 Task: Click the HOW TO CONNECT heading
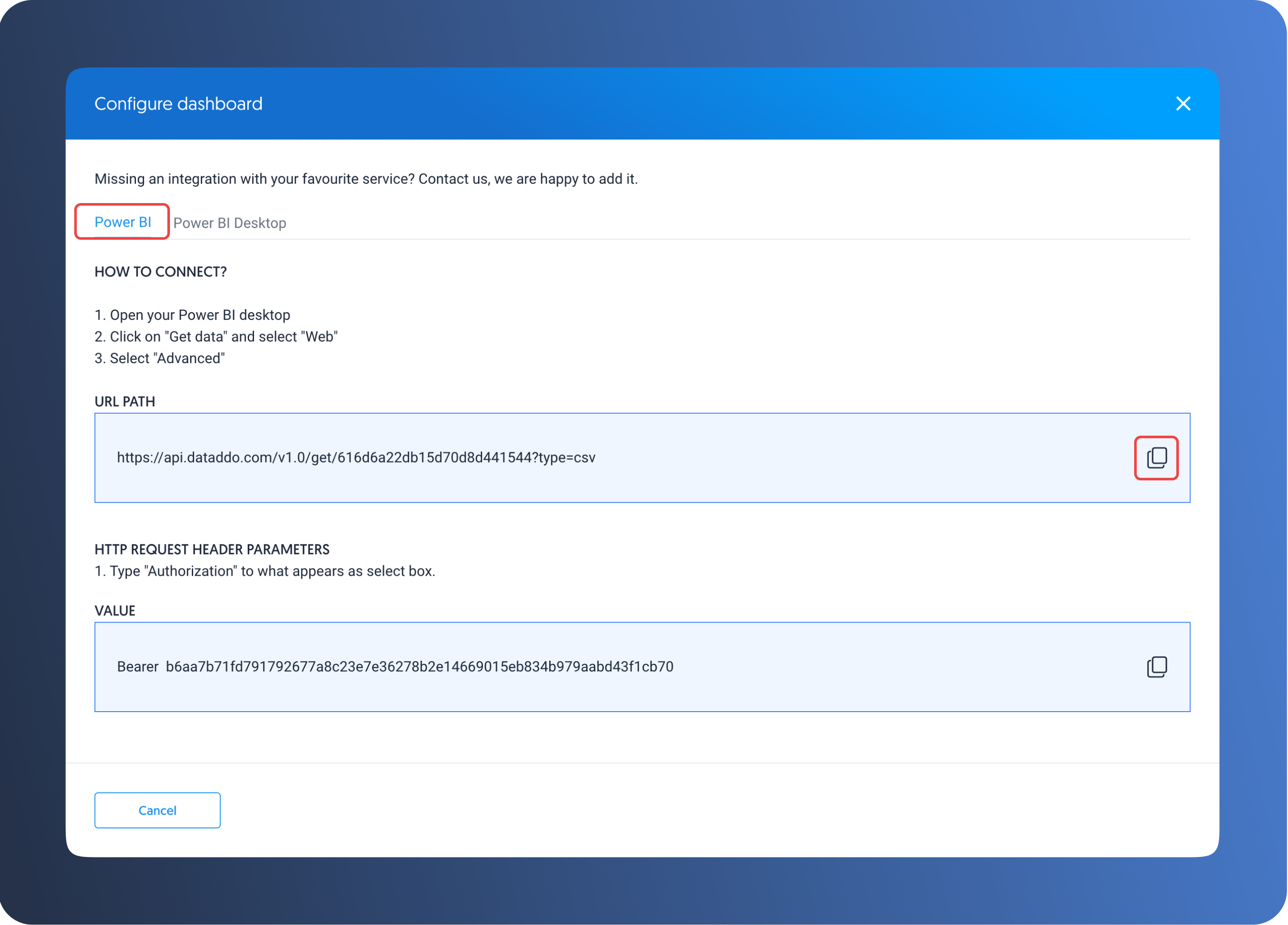(160, 272)
